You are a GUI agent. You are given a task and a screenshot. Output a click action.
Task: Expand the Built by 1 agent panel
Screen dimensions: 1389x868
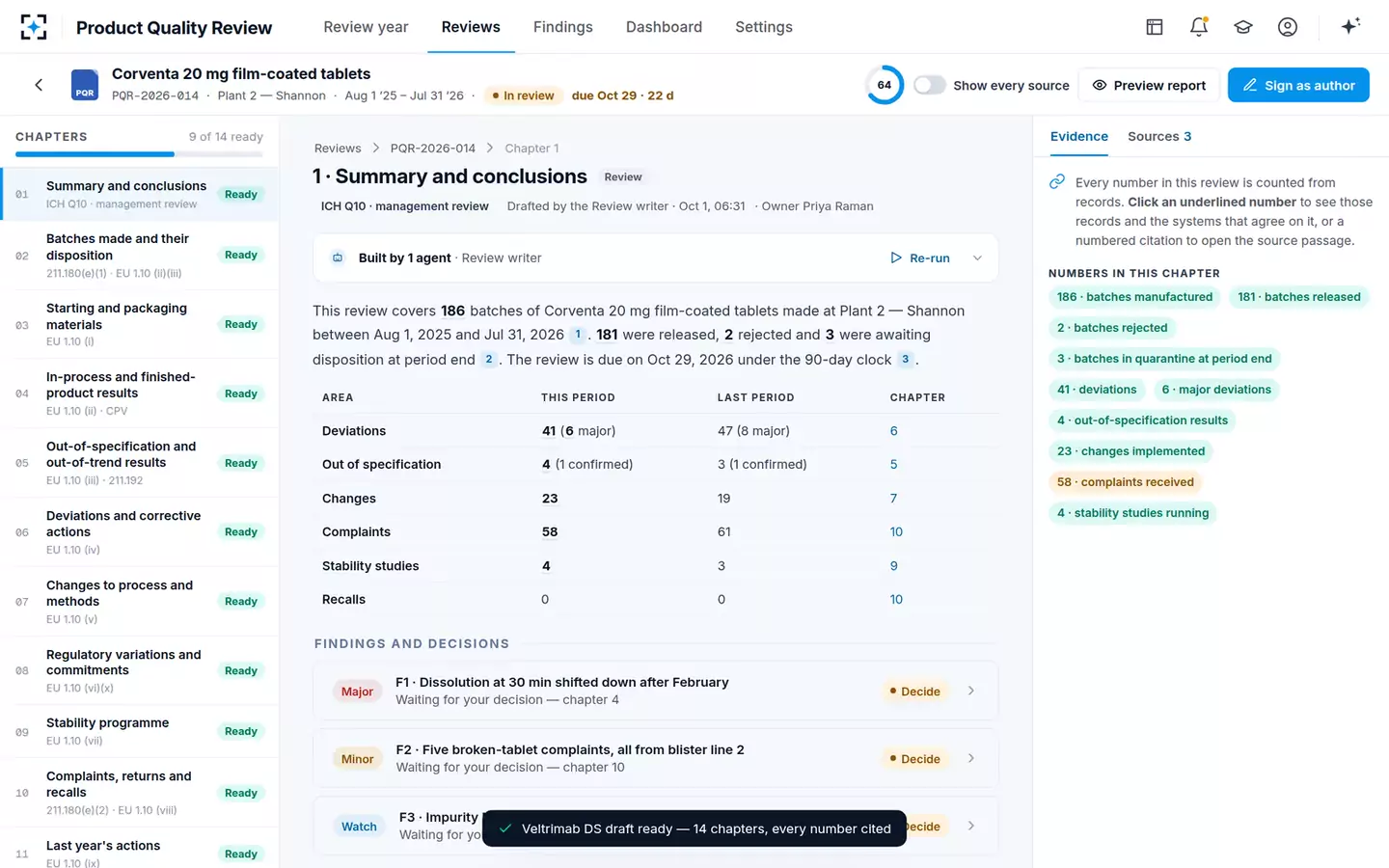[977, 258]
